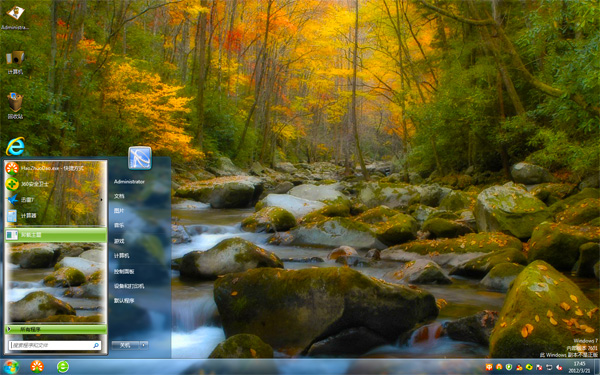Click the orange input method tray icon

[489, 367]
